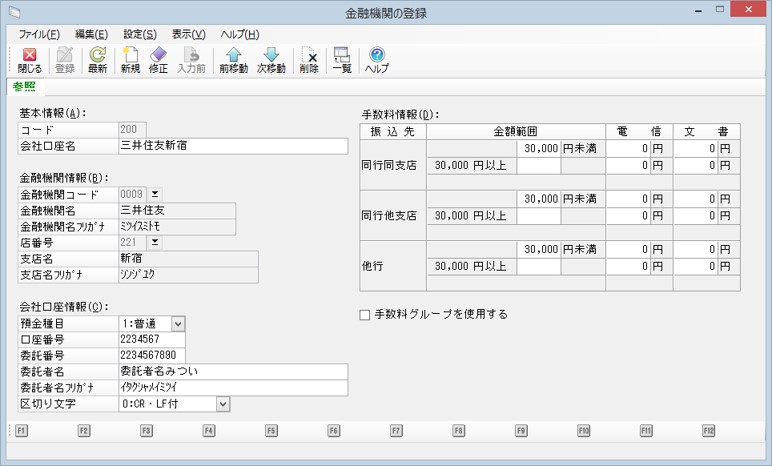Click the ヘルプ help icon in toolbar

point(377,61)
